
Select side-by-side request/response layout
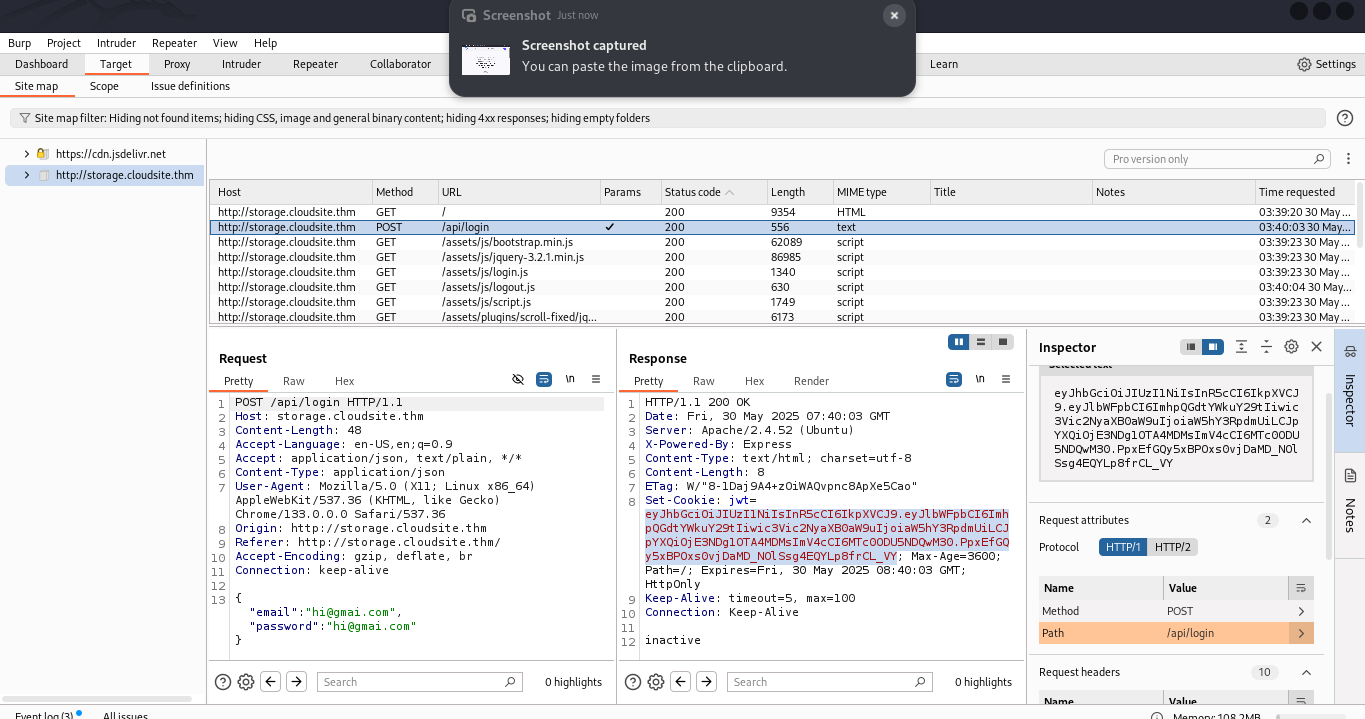(959, 342)
